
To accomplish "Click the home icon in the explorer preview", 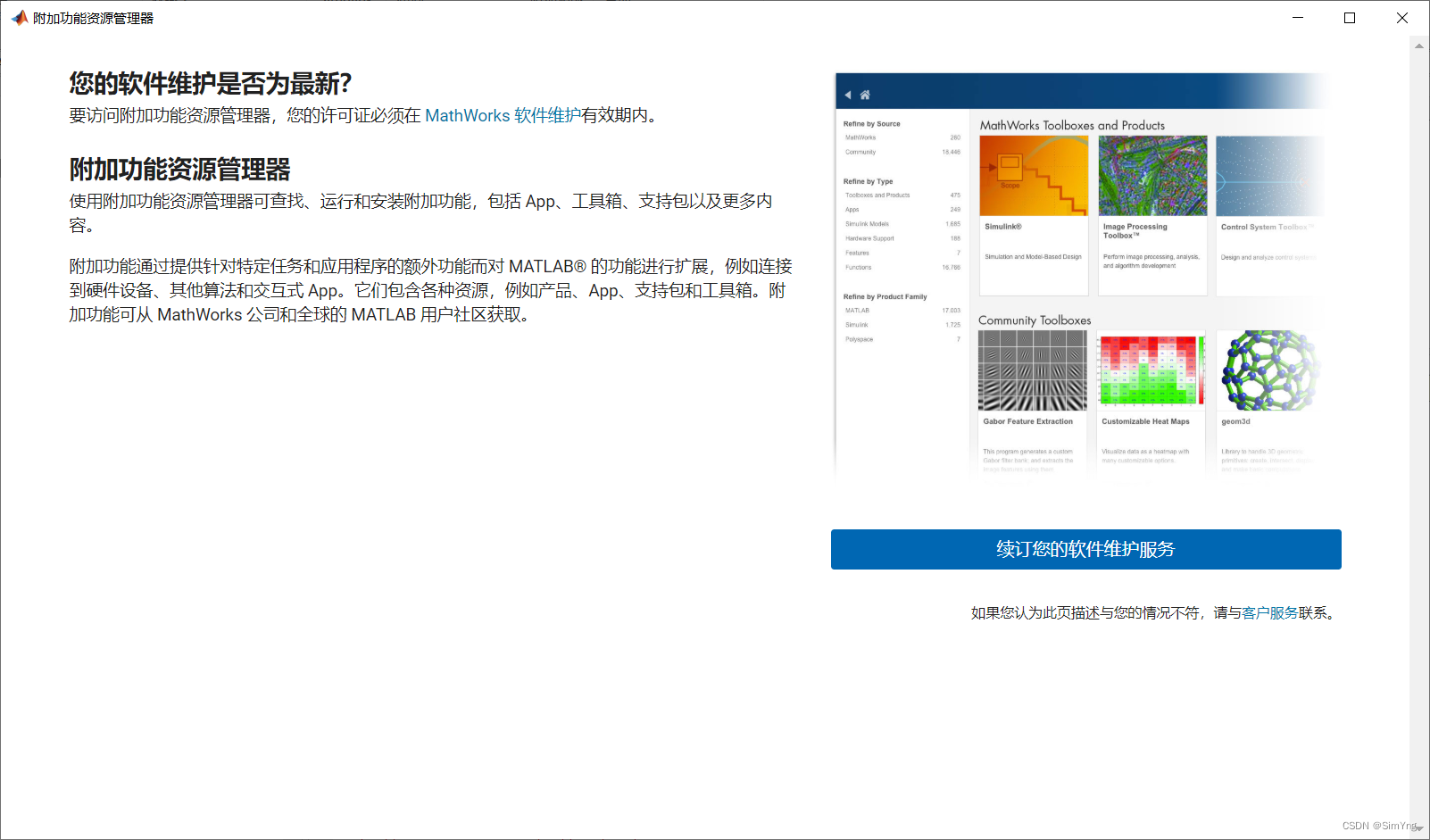I will pos(864,94).
